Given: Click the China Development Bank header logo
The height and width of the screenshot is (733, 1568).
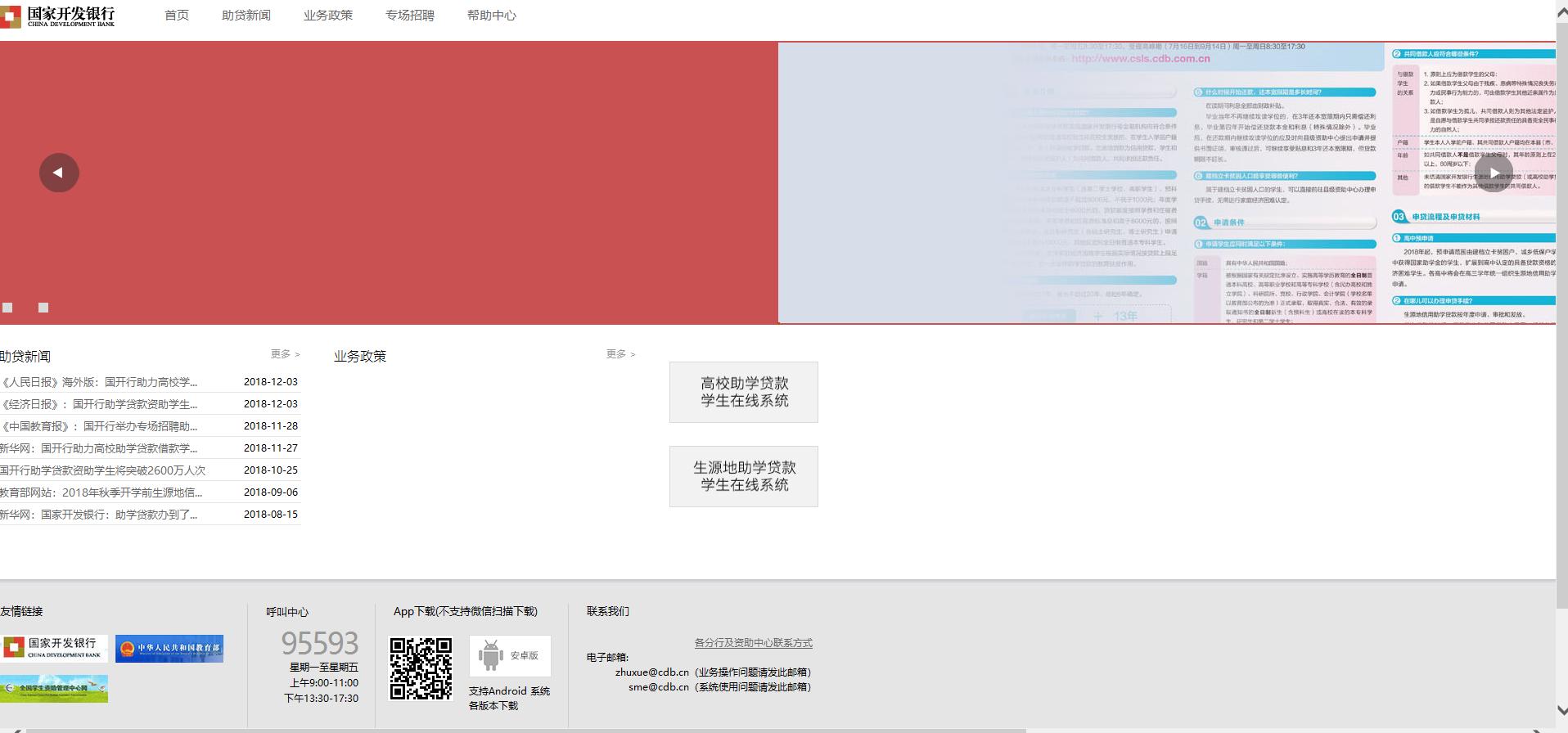Looking at the screenshot, I should [57, 16].
